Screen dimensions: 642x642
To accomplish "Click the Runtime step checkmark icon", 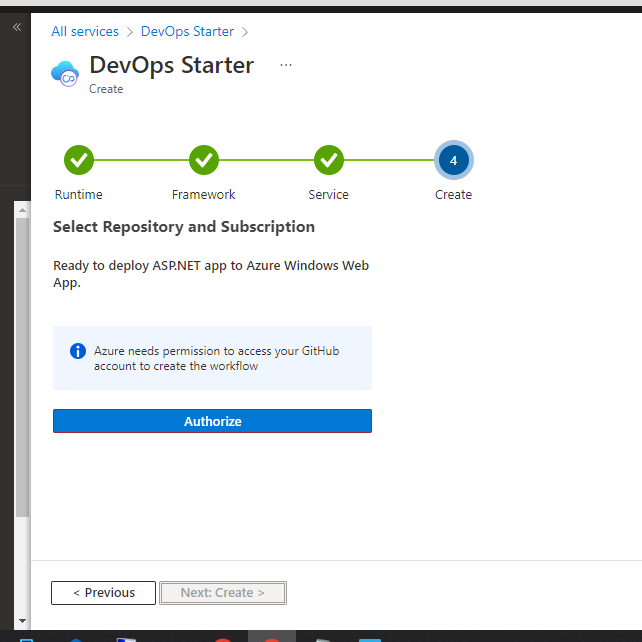I will coord(79,159).
